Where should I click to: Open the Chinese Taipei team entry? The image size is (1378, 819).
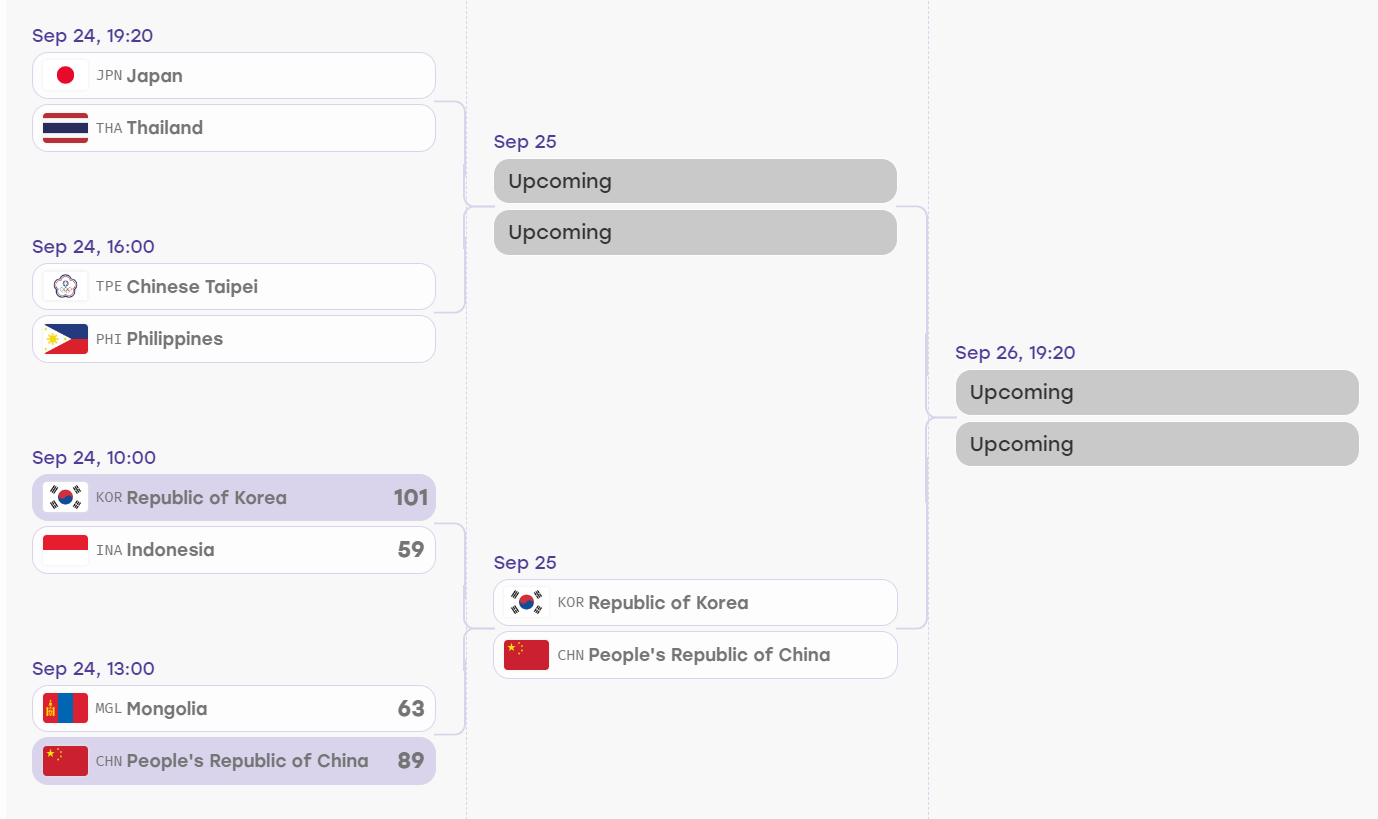(234, 287)
